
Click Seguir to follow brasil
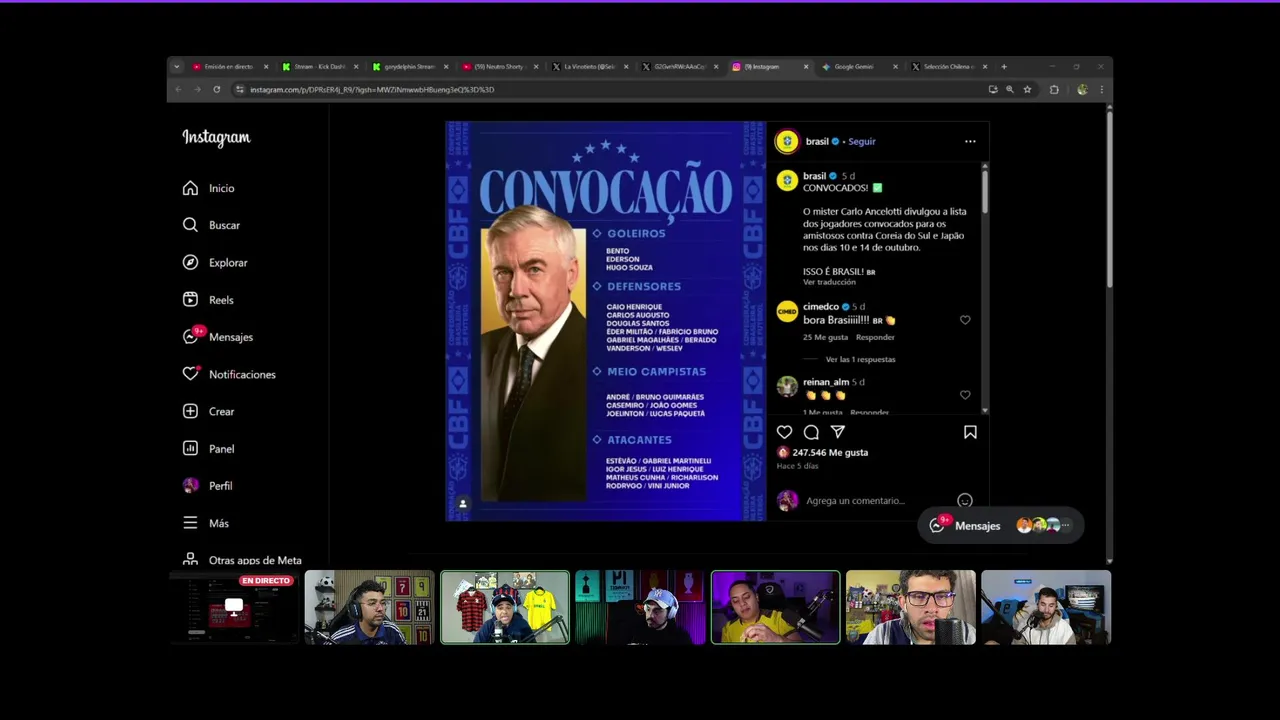pos(862,141)
